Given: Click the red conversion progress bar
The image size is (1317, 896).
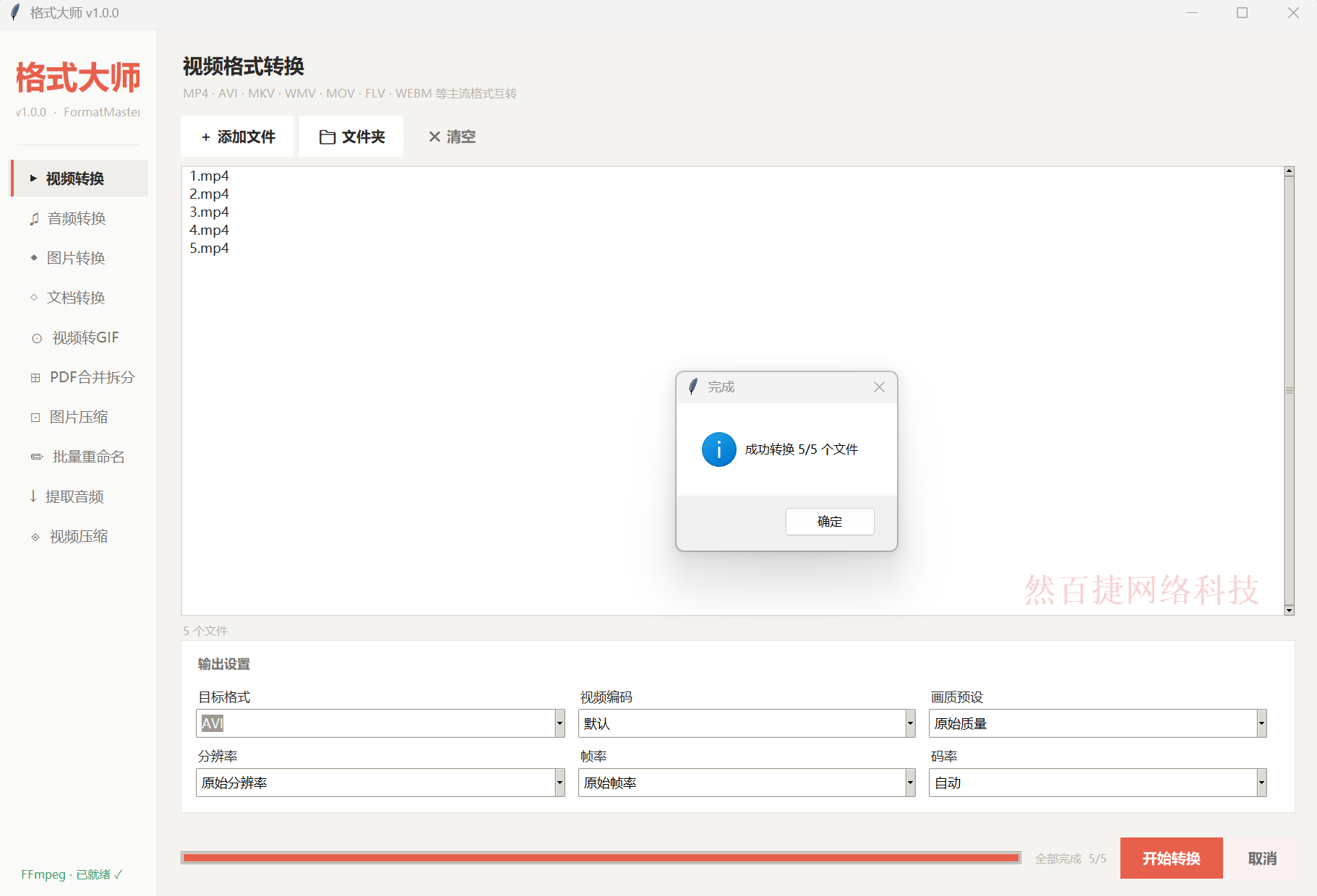Looking at the screenshot, I should pos(601,858).
